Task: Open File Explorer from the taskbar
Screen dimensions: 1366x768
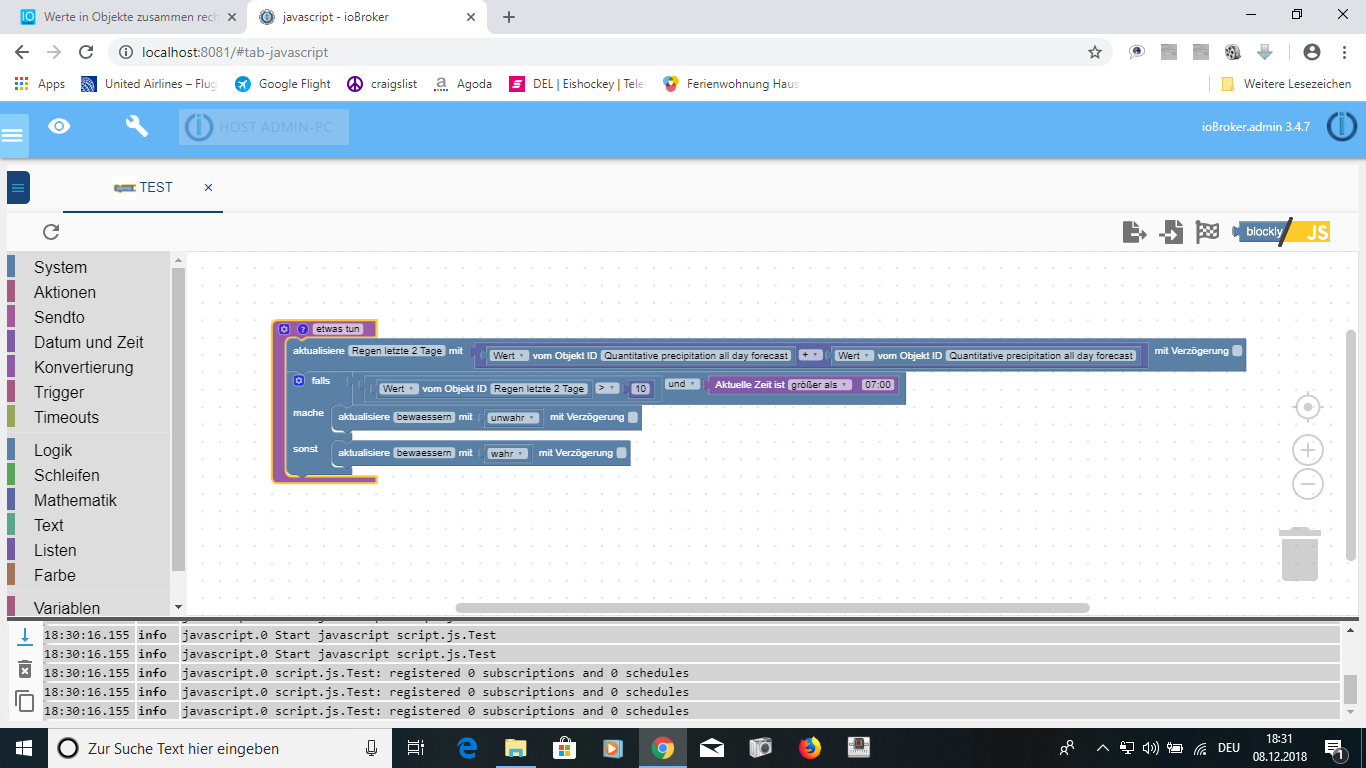Action: 515,747
